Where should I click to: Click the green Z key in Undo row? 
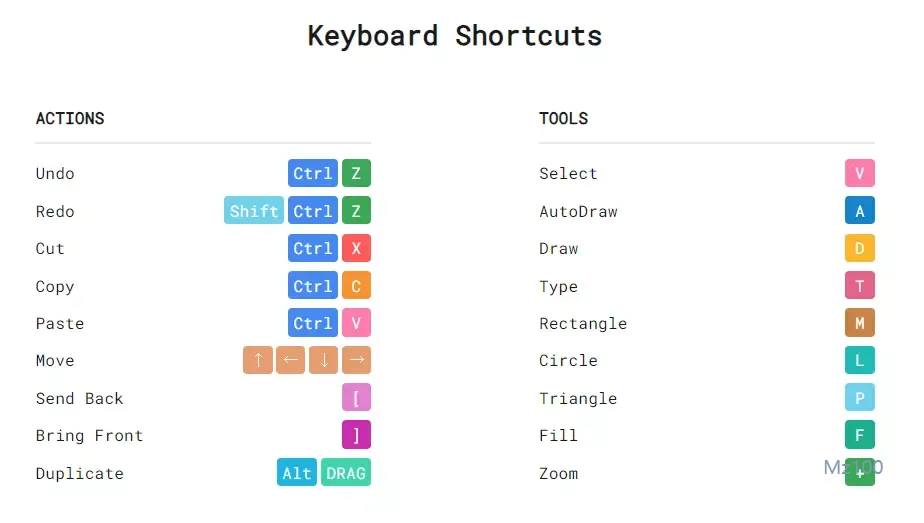356,173
